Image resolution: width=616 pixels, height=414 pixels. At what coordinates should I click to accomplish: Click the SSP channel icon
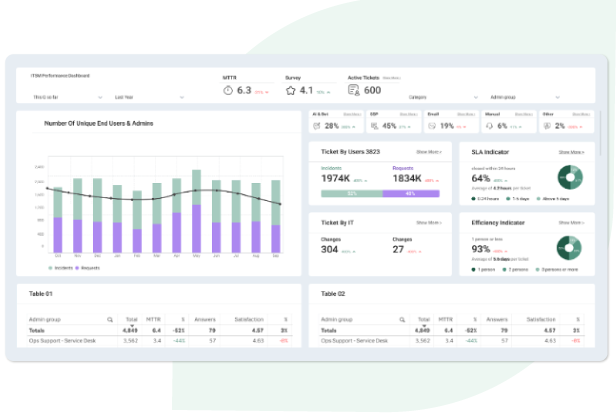click(x=374, y=126)
